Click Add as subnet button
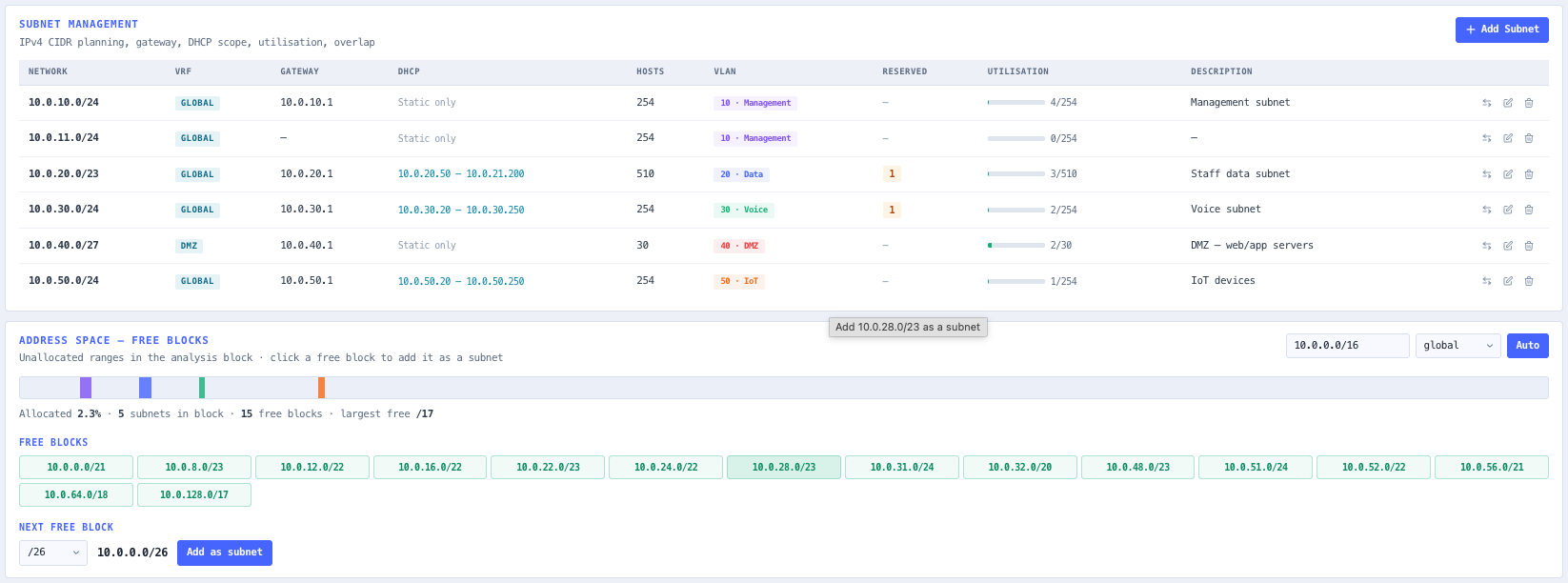 [225, 553]
